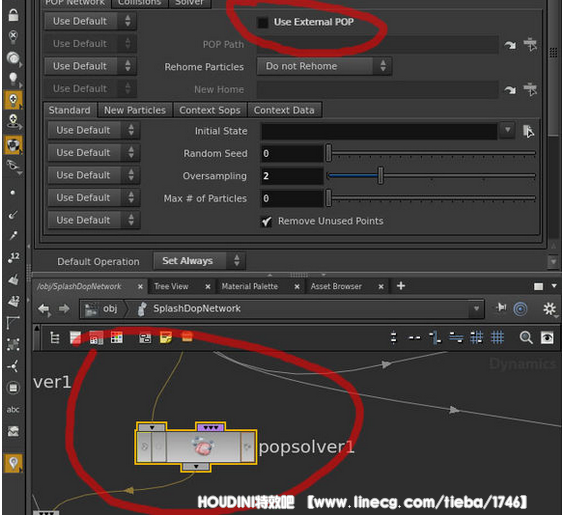Click the corner bracket icon in left toolbar
This screenshot has width=565, height=519.
tap(13, 323)
